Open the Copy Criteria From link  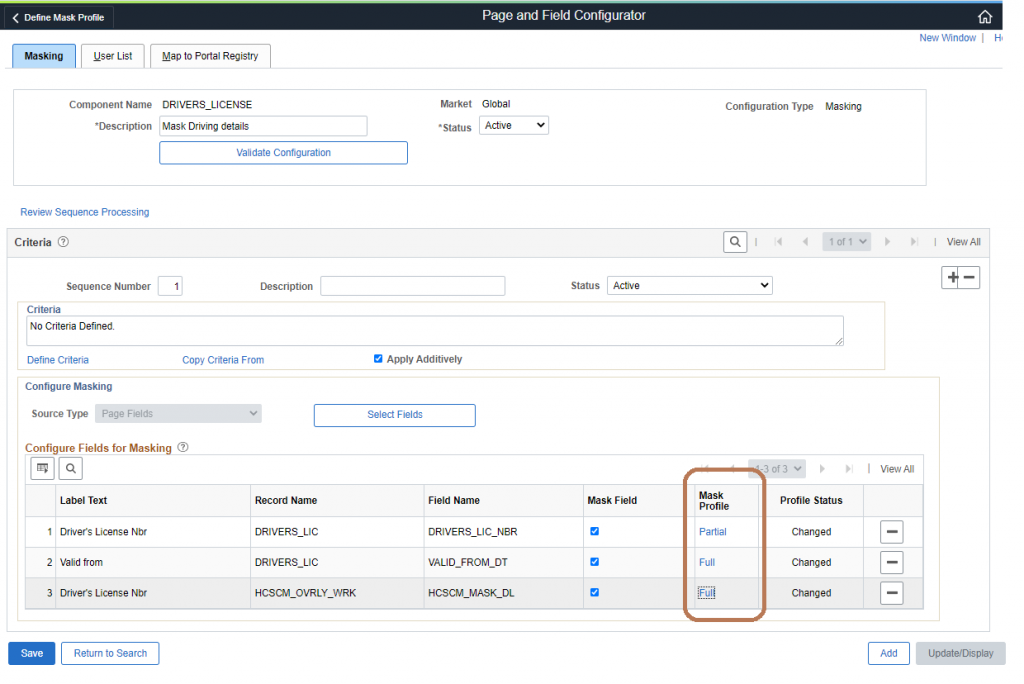click(223, 360)
